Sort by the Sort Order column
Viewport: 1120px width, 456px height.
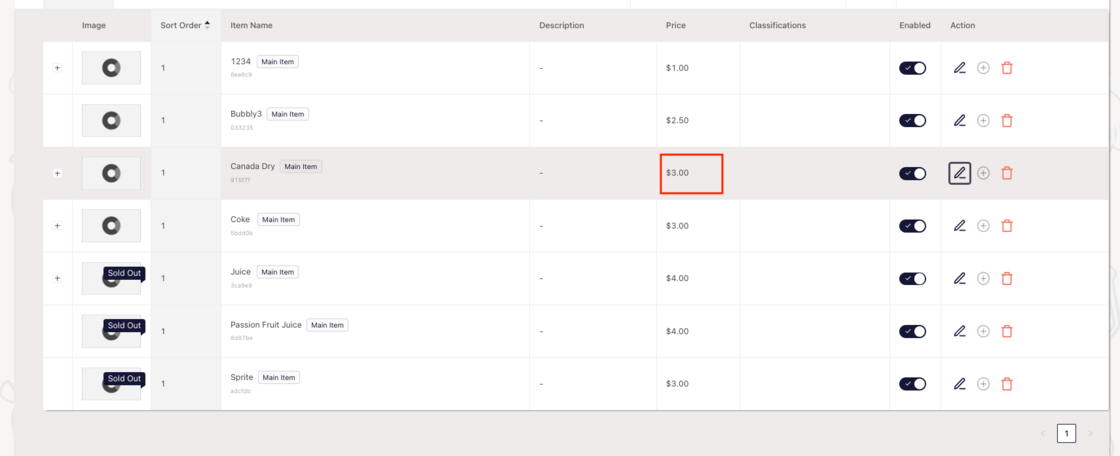[185, 25]
